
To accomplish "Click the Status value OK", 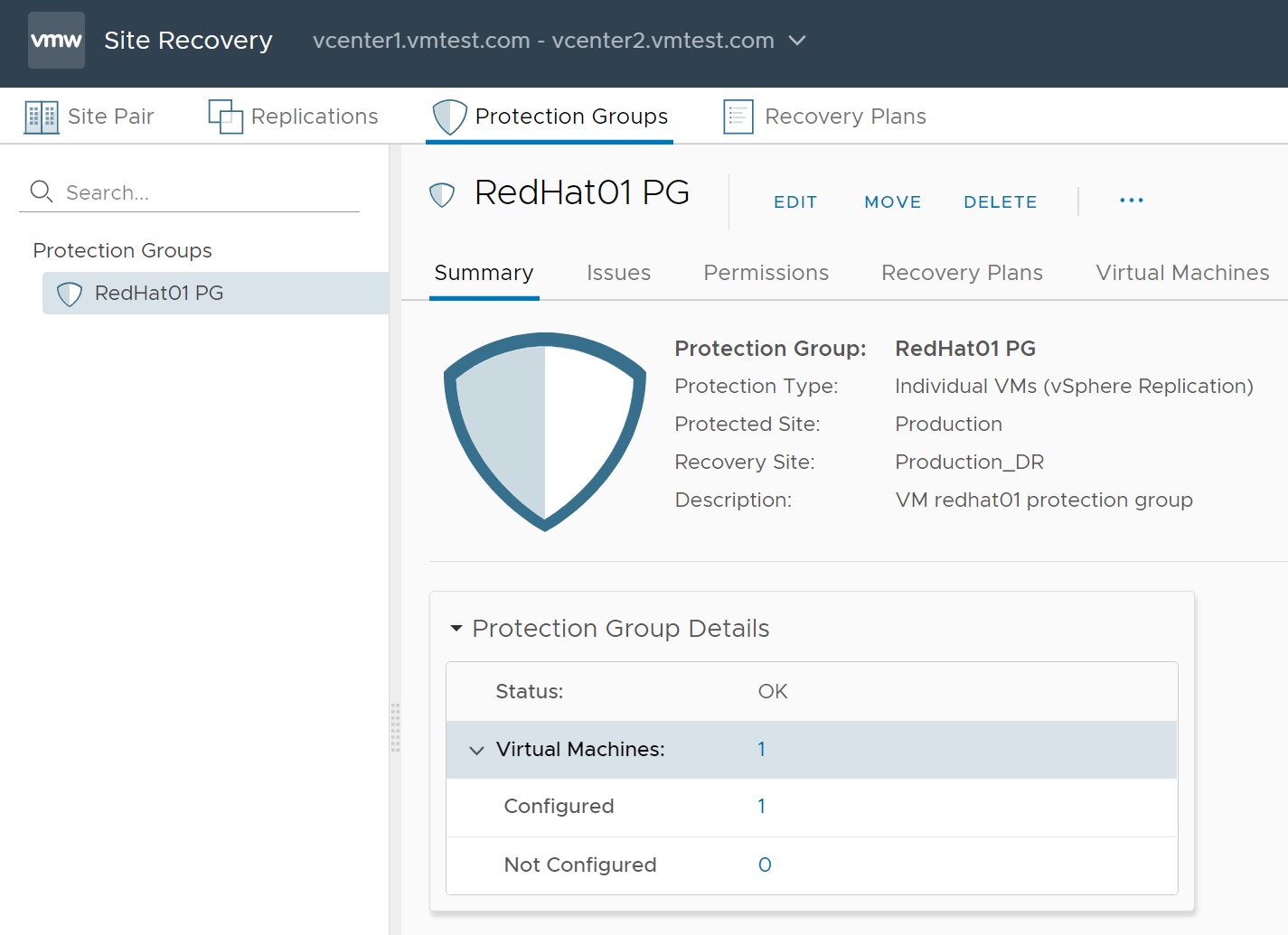I will pyautogui.click(x=773, y=692).
